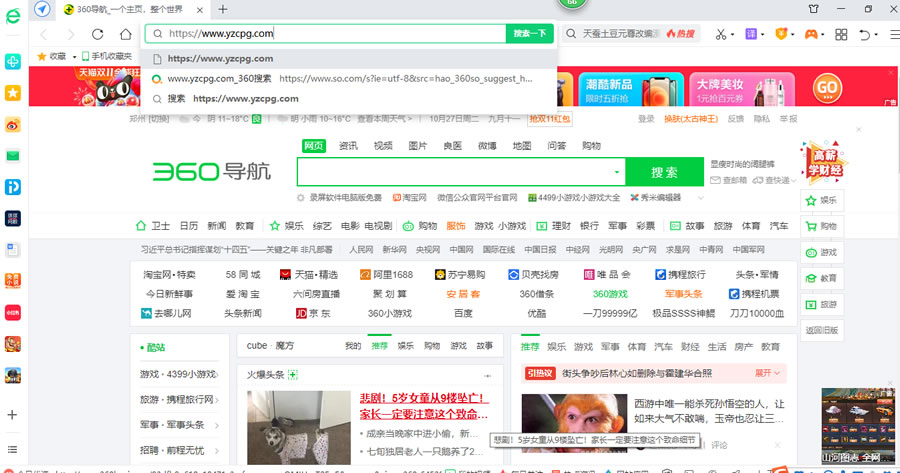The image size is (900, 473).
Task: Click the 购物 right sidebar cart button
Action: click(822, 226)
